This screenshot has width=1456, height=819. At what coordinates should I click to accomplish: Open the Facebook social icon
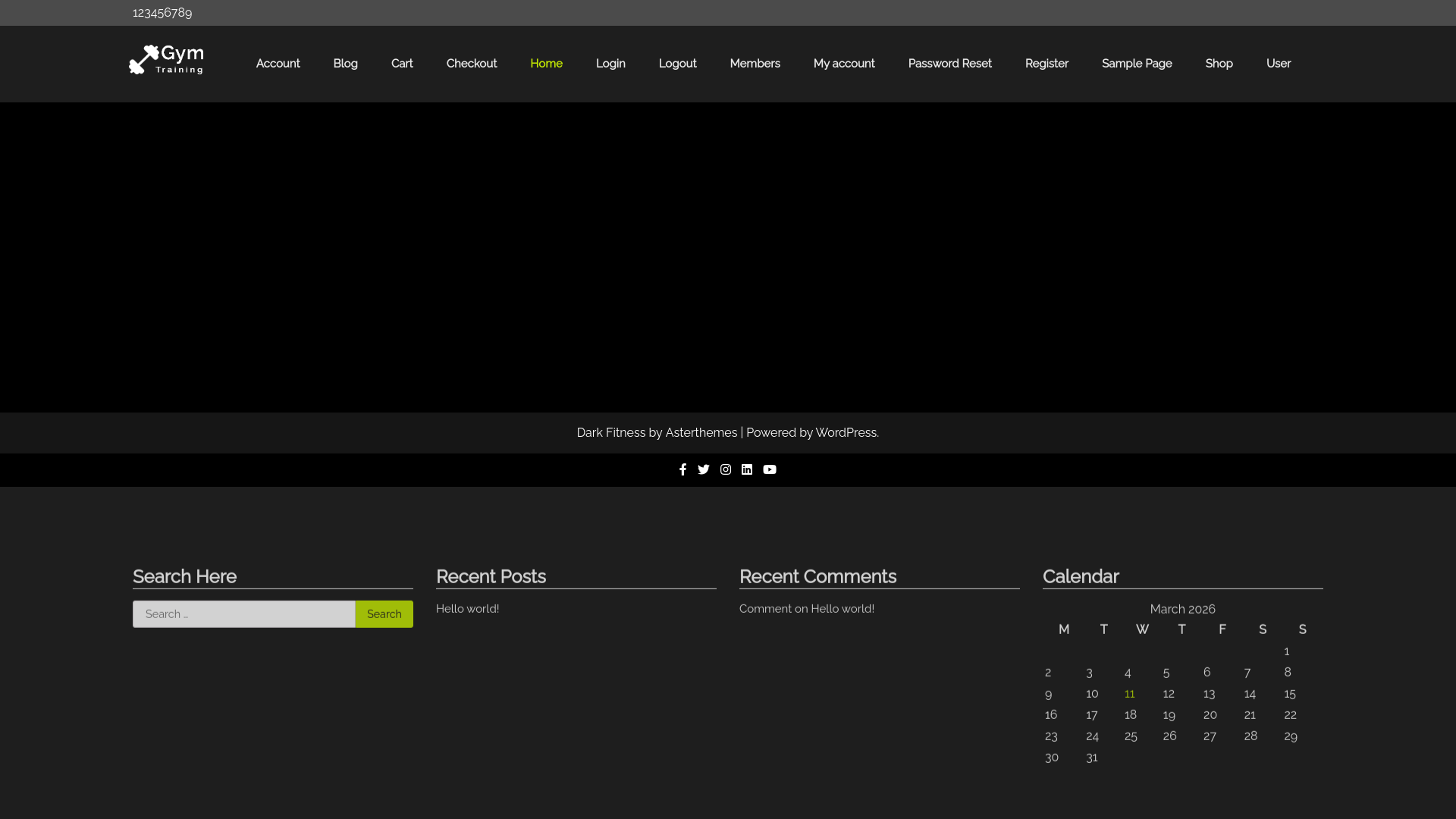click(682, 470)
